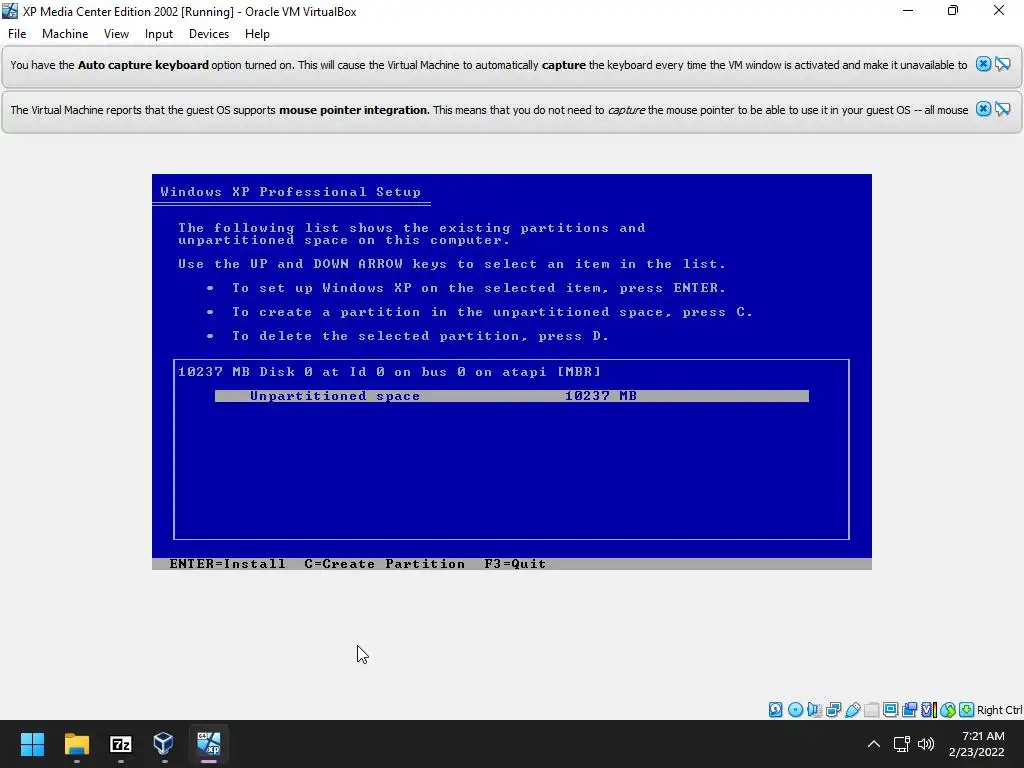
Task: Open the clock showing 7:21 AM
Action: coord(977,744)
